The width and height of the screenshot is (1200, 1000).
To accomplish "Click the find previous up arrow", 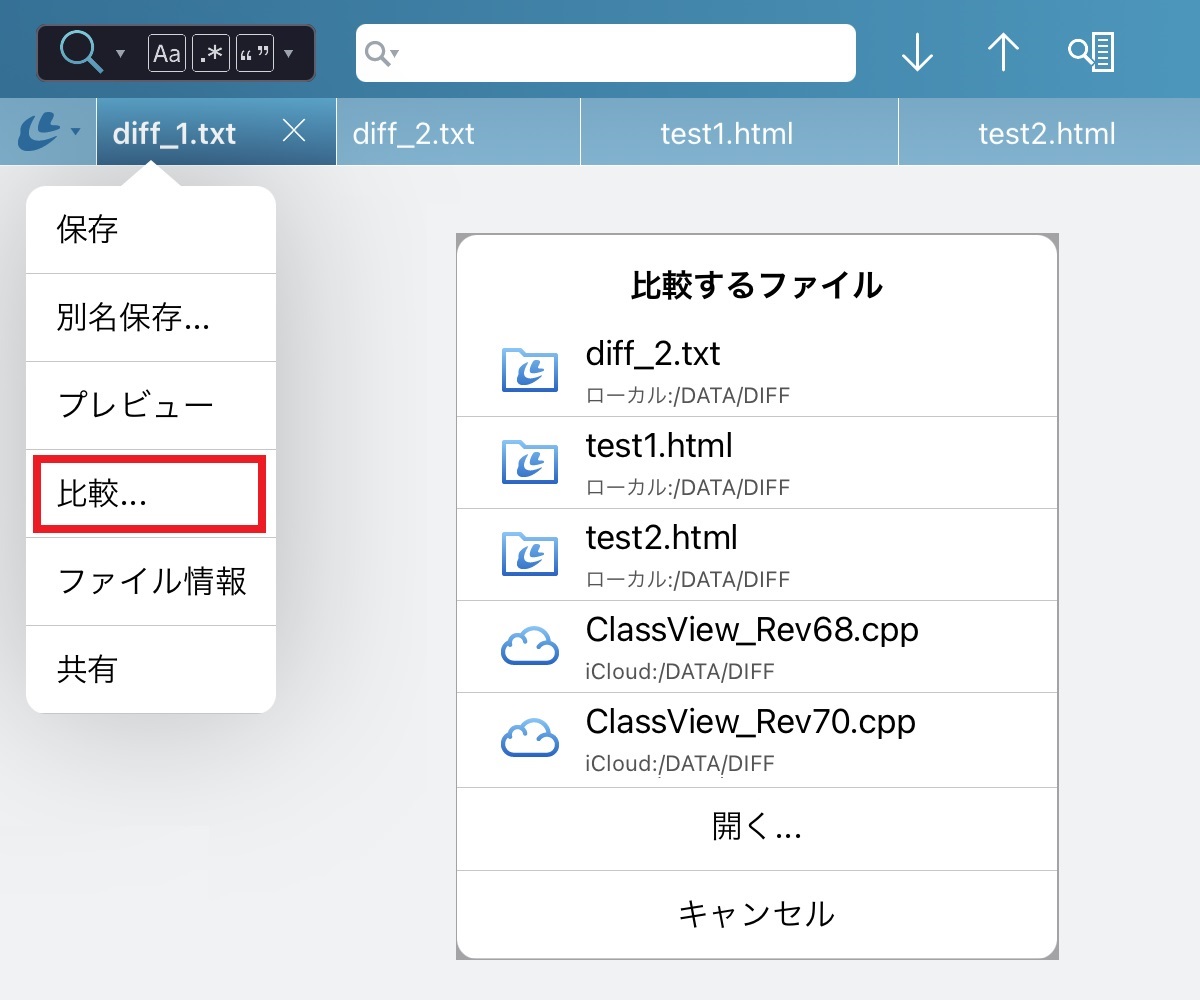I will tap(1002, 53).
